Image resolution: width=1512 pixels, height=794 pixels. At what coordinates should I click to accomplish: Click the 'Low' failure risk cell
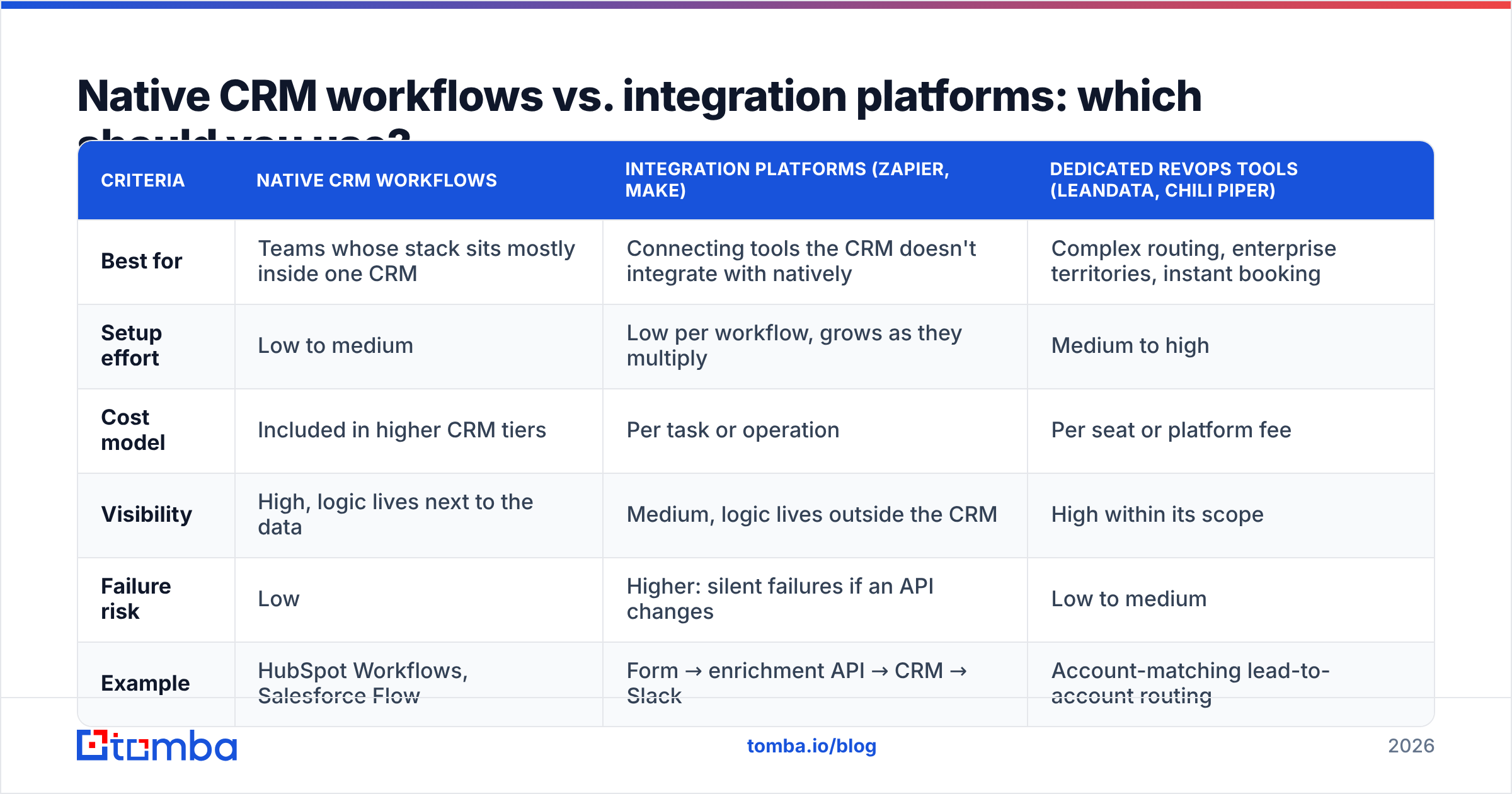pyautogui.click(x=278, y=599)
